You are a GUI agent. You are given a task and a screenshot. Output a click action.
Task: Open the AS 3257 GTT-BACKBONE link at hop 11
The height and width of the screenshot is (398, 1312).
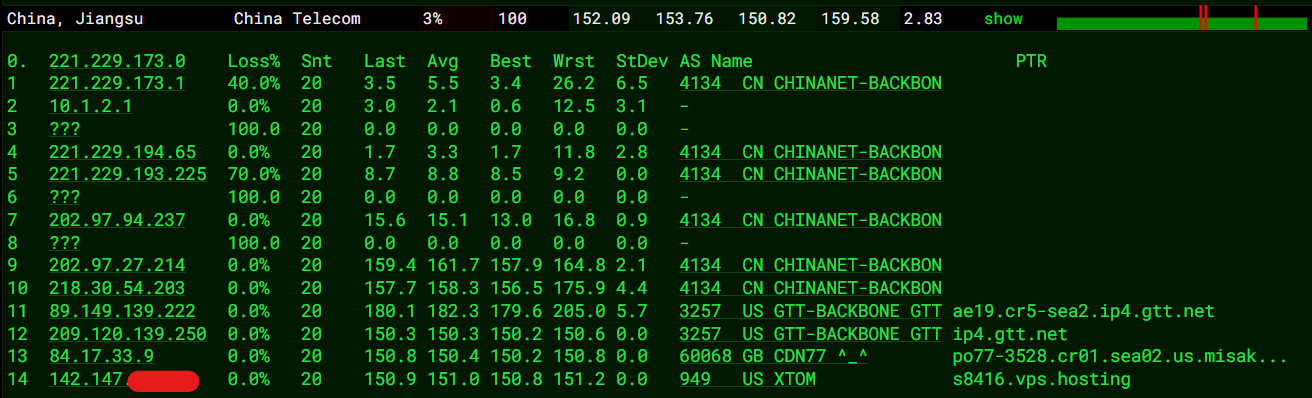coord(810,311)
